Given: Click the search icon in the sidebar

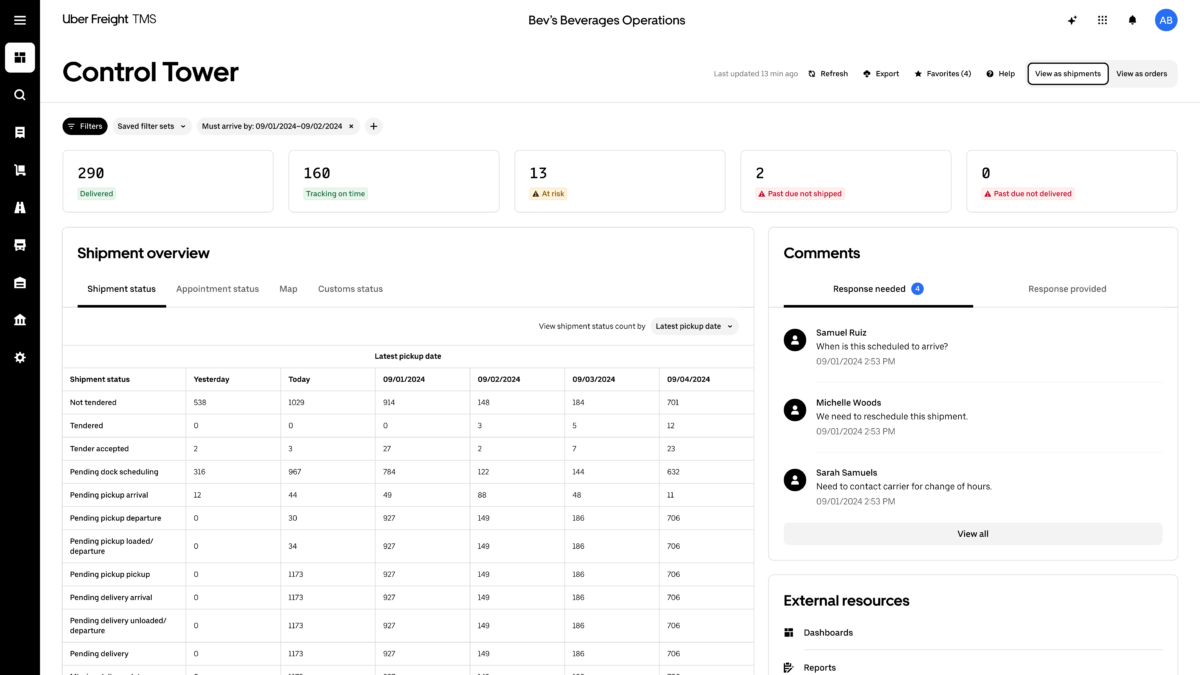Looking at the screenshot, I should click(20, 95).
